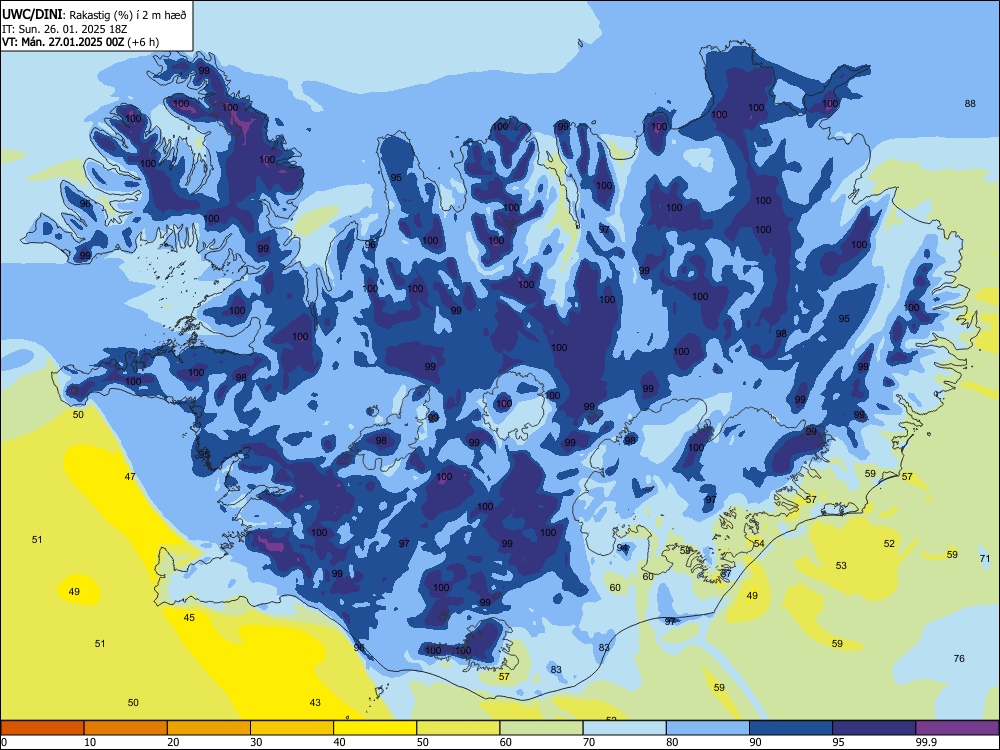Image resolution: width=1000 pixels, height=750 pixels.
Task: Click the humidity value 53 offshore
Action: click(841, 565)
